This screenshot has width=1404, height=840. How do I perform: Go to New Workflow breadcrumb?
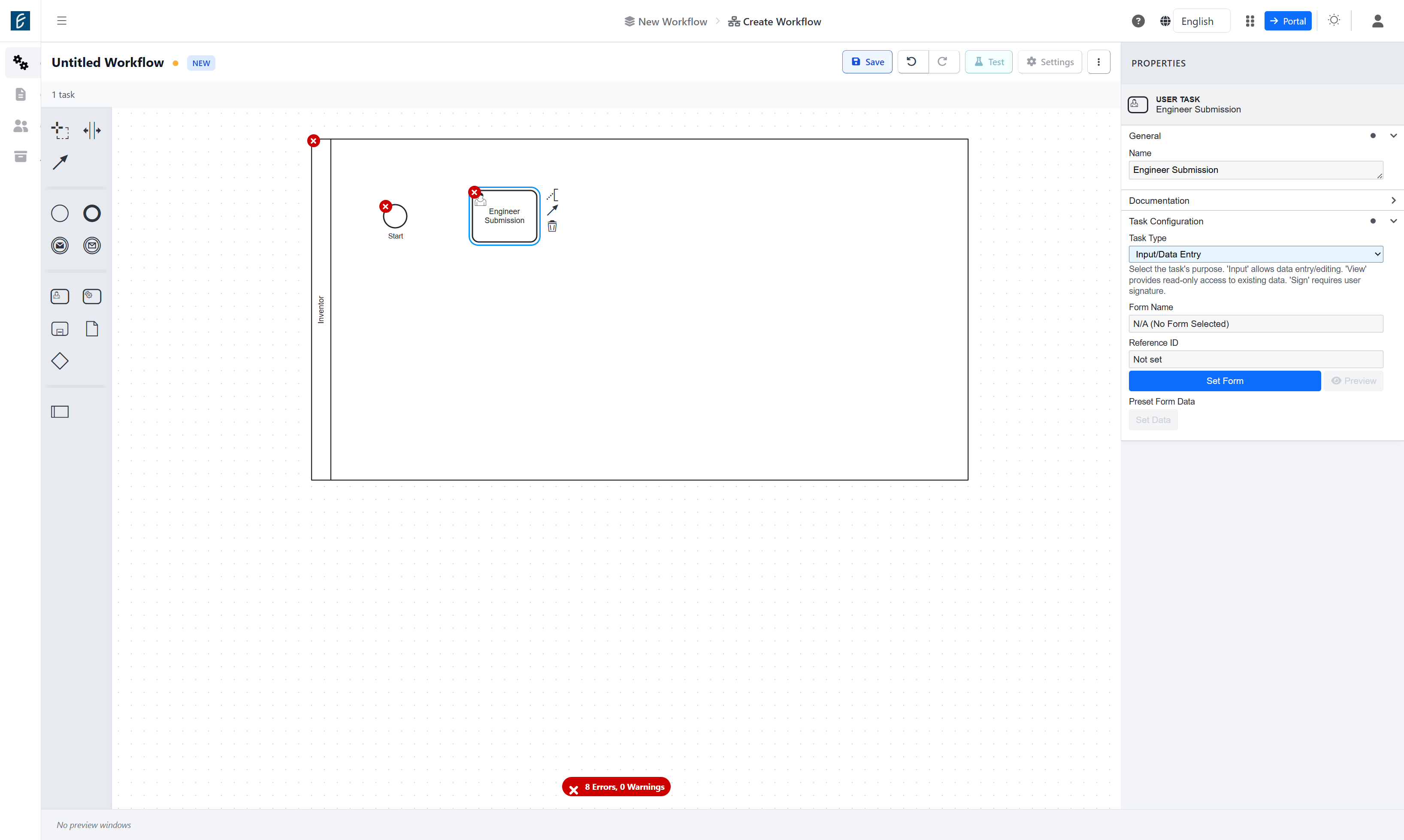pyautogui.click(x=666, y=21)
